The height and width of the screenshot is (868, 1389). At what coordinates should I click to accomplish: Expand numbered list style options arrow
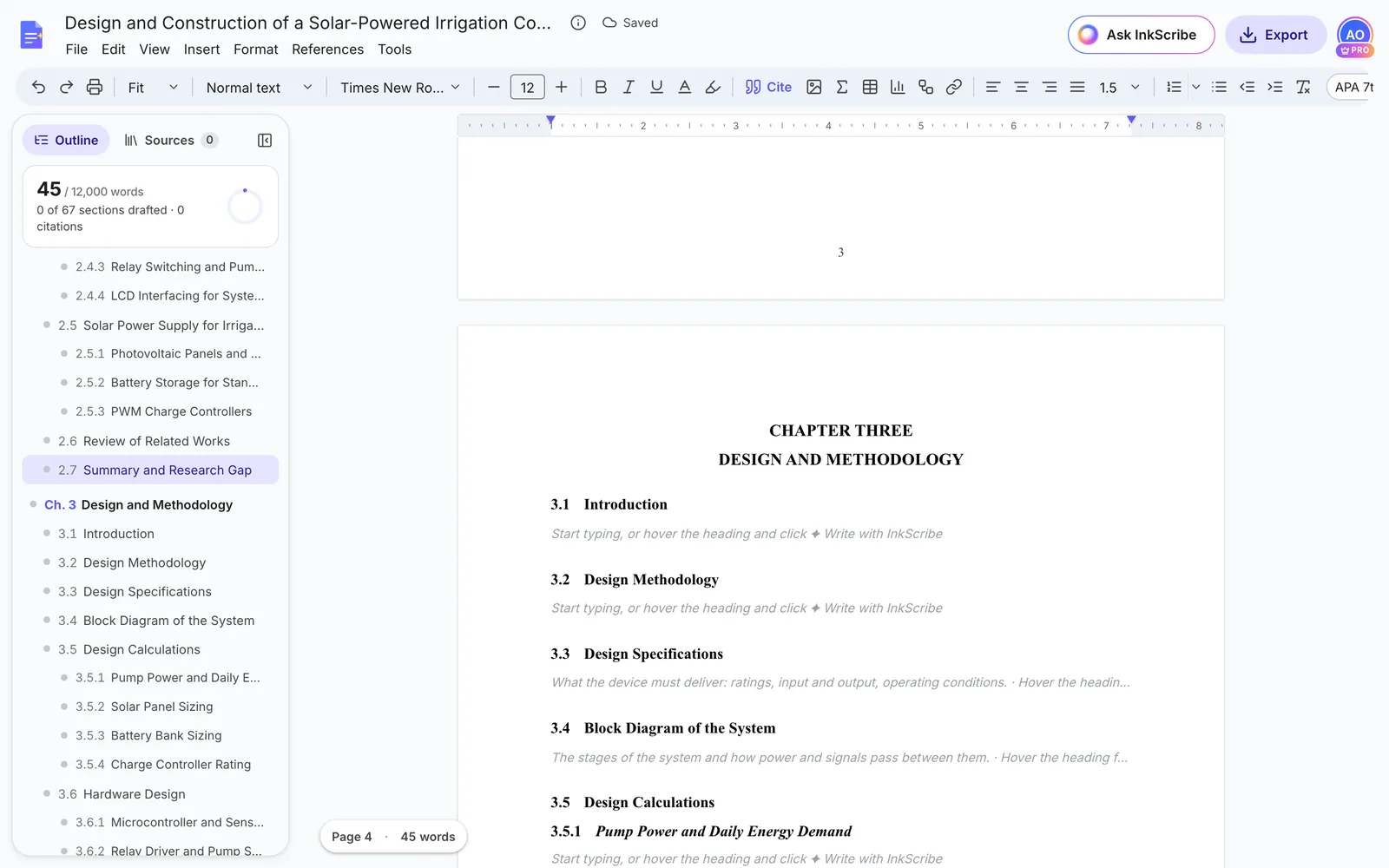tap(1196, 87)
